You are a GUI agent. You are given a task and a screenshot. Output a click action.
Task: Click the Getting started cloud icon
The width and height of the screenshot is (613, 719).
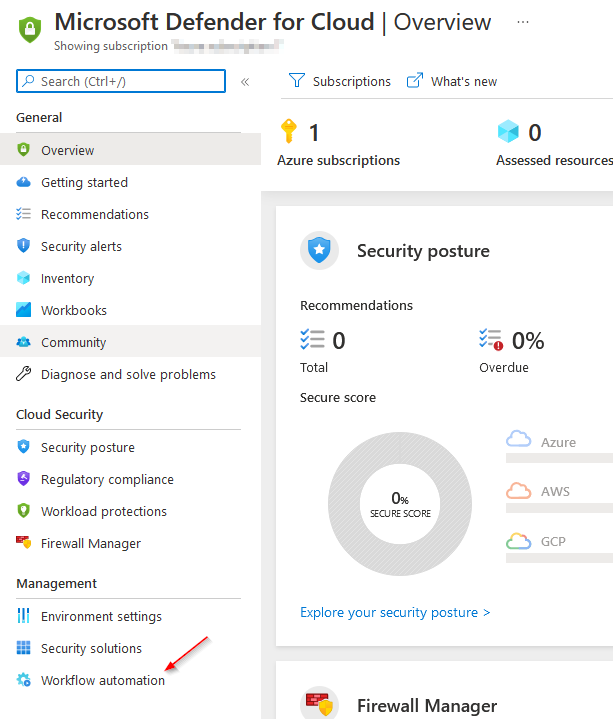pyautogui.click(x=23, y=182)
